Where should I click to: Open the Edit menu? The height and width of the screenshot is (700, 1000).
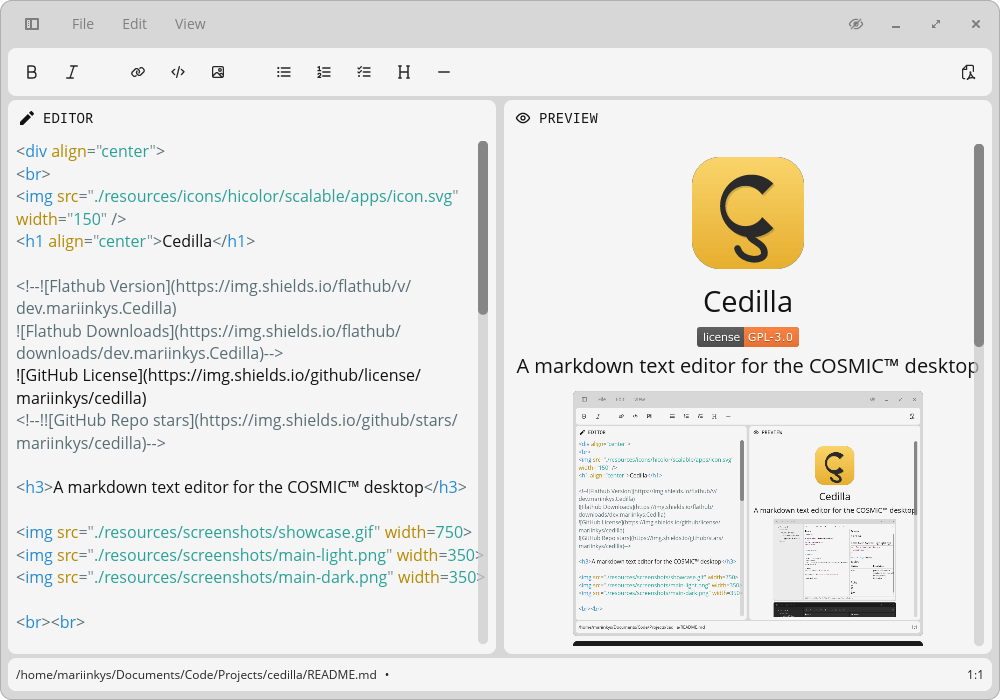[x=134, y=24]
